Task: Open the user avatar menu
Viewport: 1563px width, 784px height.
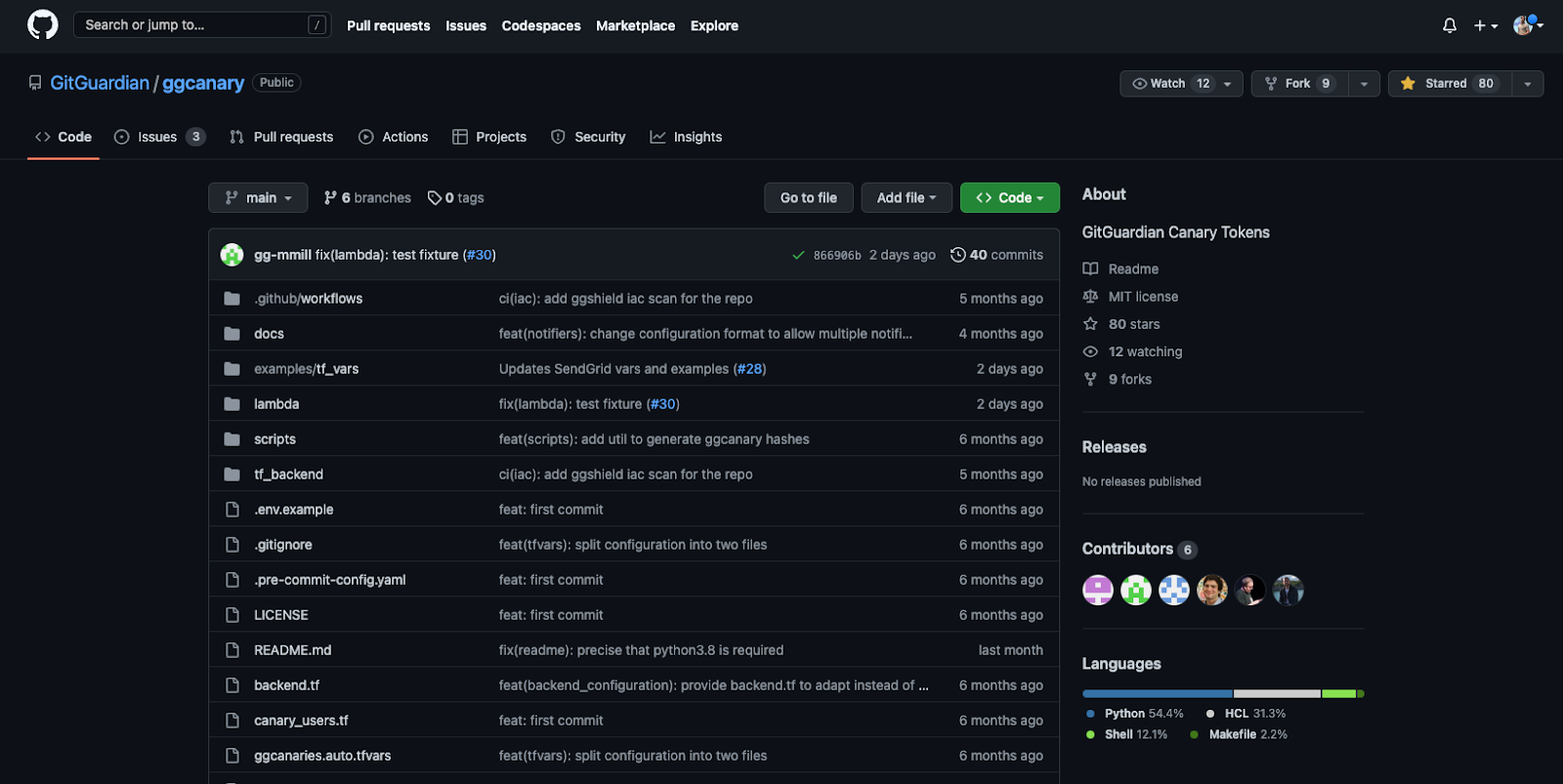Action: pyautogui.click(x=1528, y=25)
